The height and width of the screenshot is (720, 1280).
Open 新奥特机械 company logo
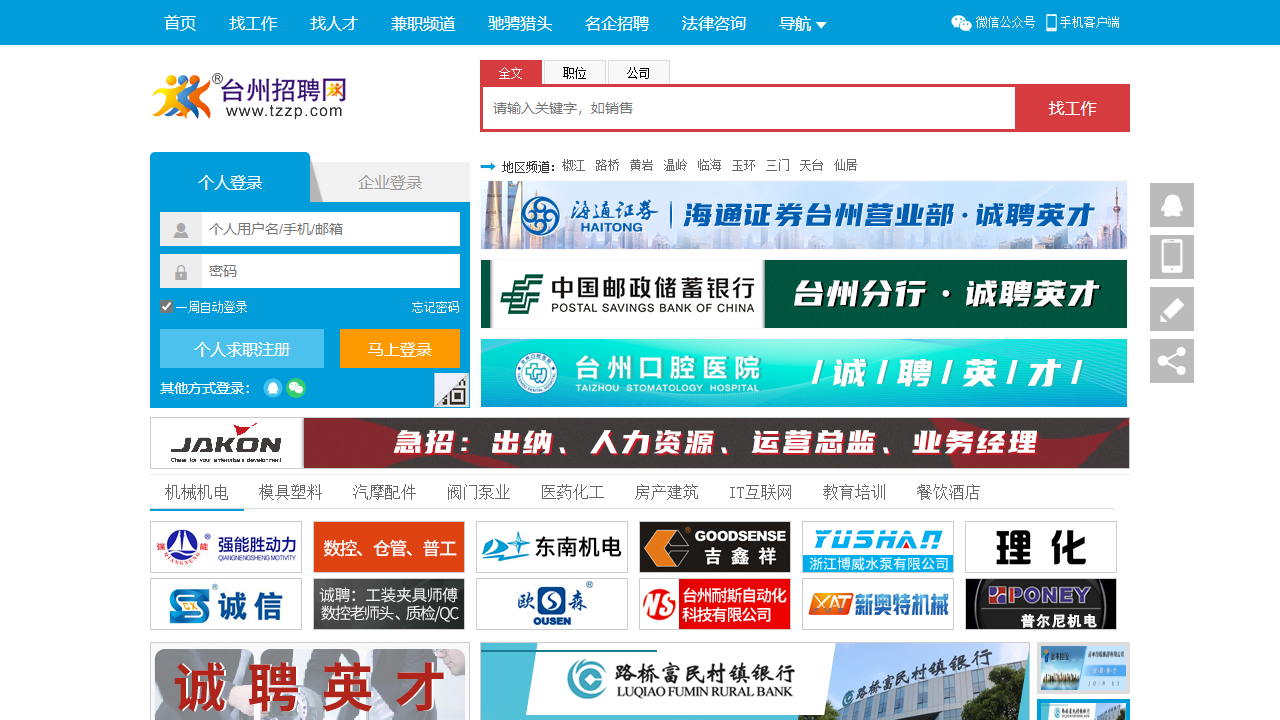[x=878, y=604]
